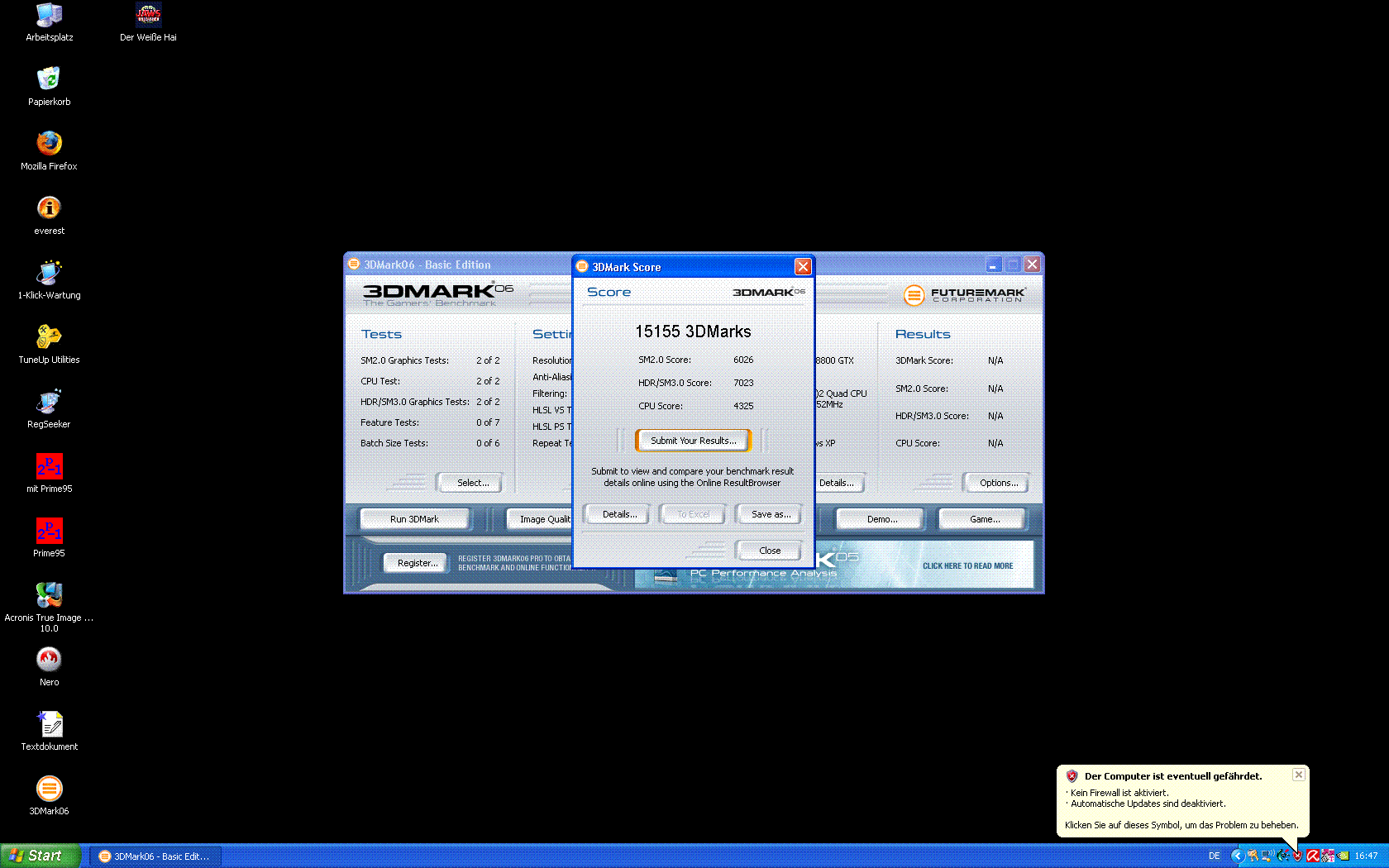Image resolution: width=1389 pixels, height=868 pixels.
Task: Open Details in the 3DMark Score dialog
Action: click(x=619, y=514)
